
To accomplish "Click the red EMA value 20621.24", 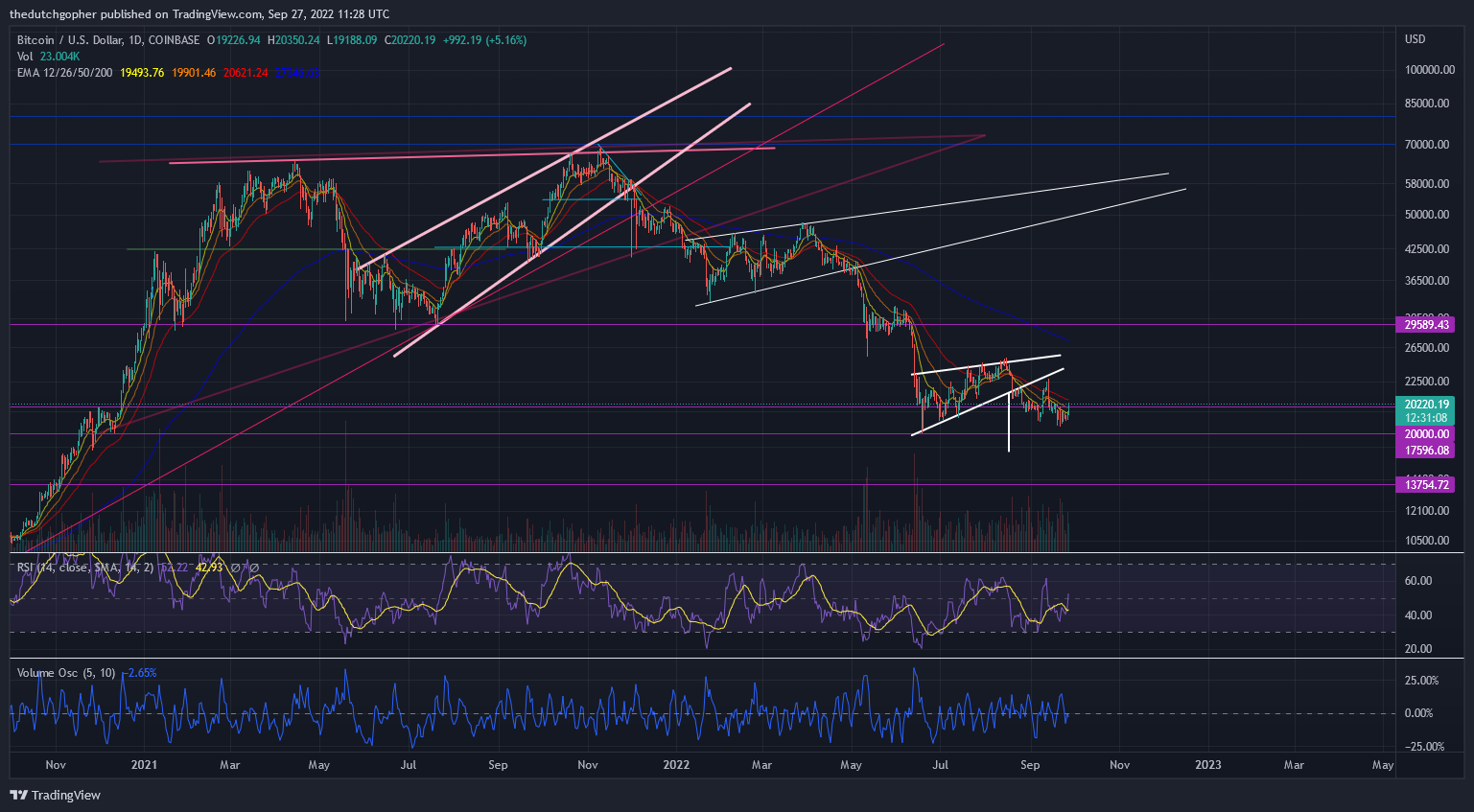I will (246, 73).
